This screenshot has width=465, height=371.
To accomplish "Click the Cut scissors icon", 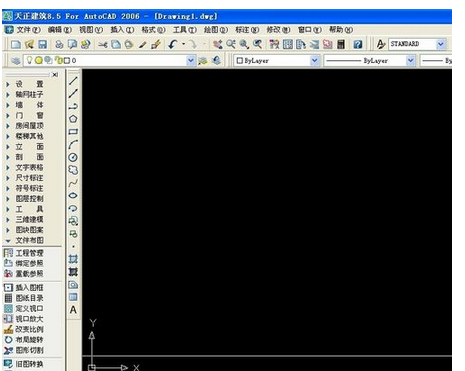I will (x=102, y=44).
